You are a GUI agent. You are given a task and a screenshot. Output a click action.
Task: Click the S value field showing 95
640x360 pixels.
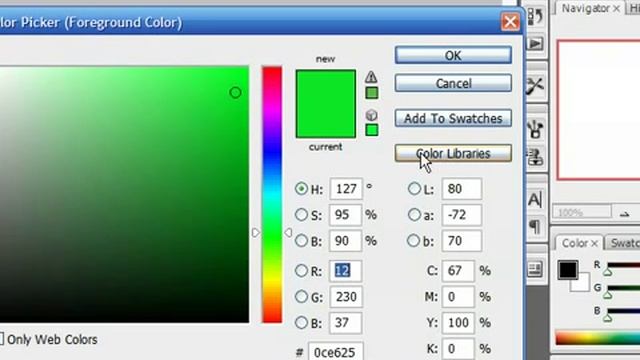click(x=345, y=215)
